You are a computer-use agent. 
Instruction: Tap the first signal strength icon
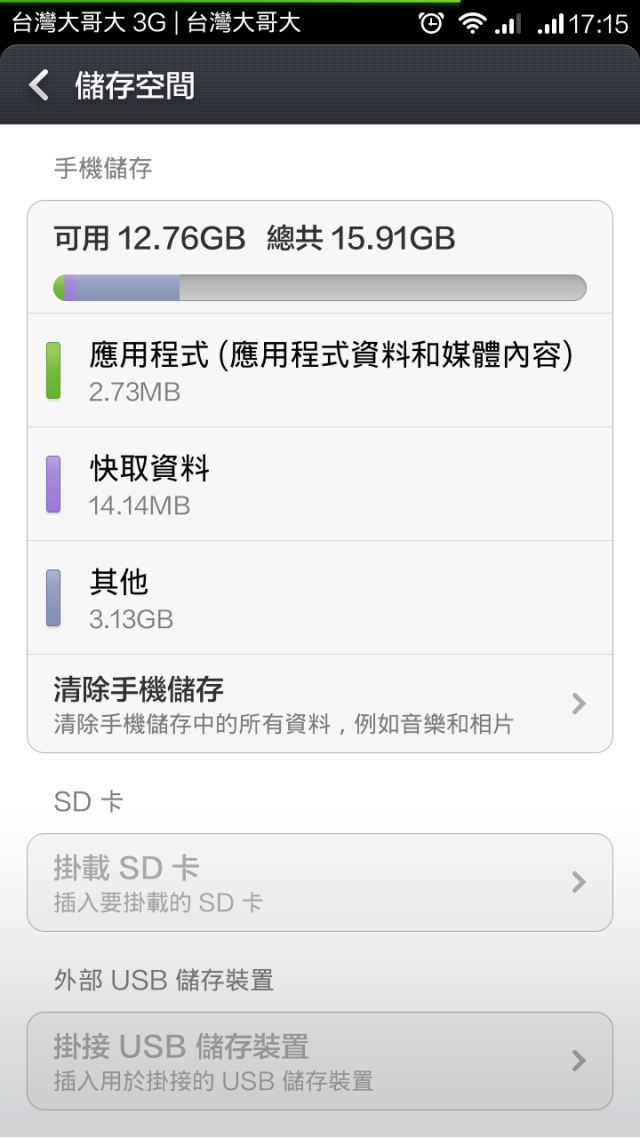tap(507, 25)
